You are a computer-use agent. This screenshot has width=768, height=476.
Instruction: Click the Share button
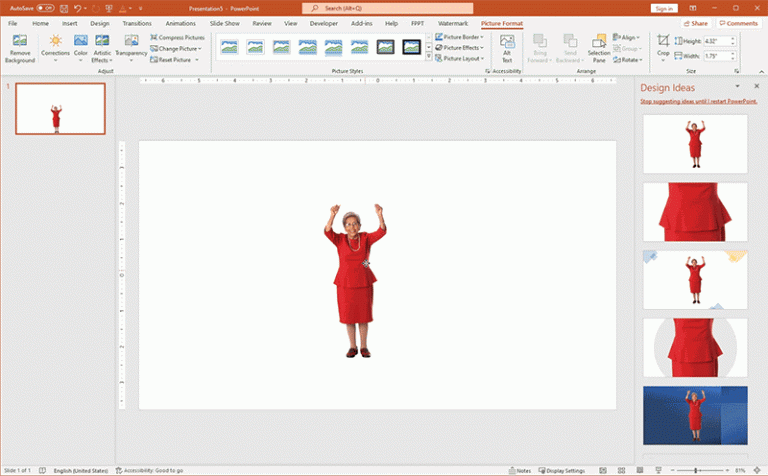[x=696, y=24]
